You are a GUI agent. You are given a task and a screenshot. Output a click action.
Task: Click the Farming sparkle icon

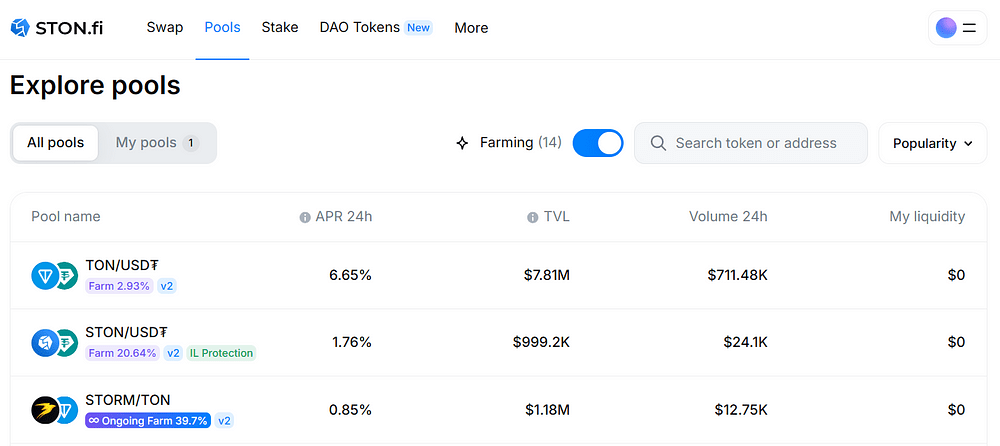(462, 143)
